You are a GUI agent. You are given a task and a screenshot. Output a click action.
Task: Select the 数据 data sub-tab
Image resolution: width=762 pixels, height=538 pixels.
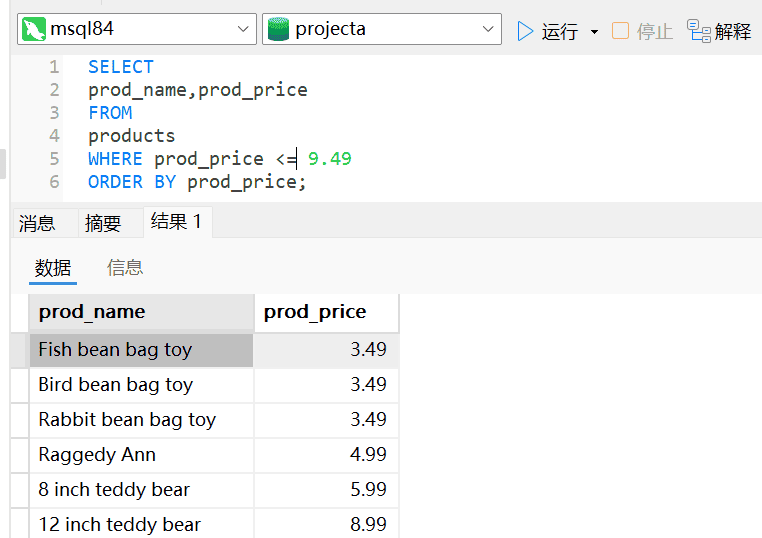coord(53,268)
